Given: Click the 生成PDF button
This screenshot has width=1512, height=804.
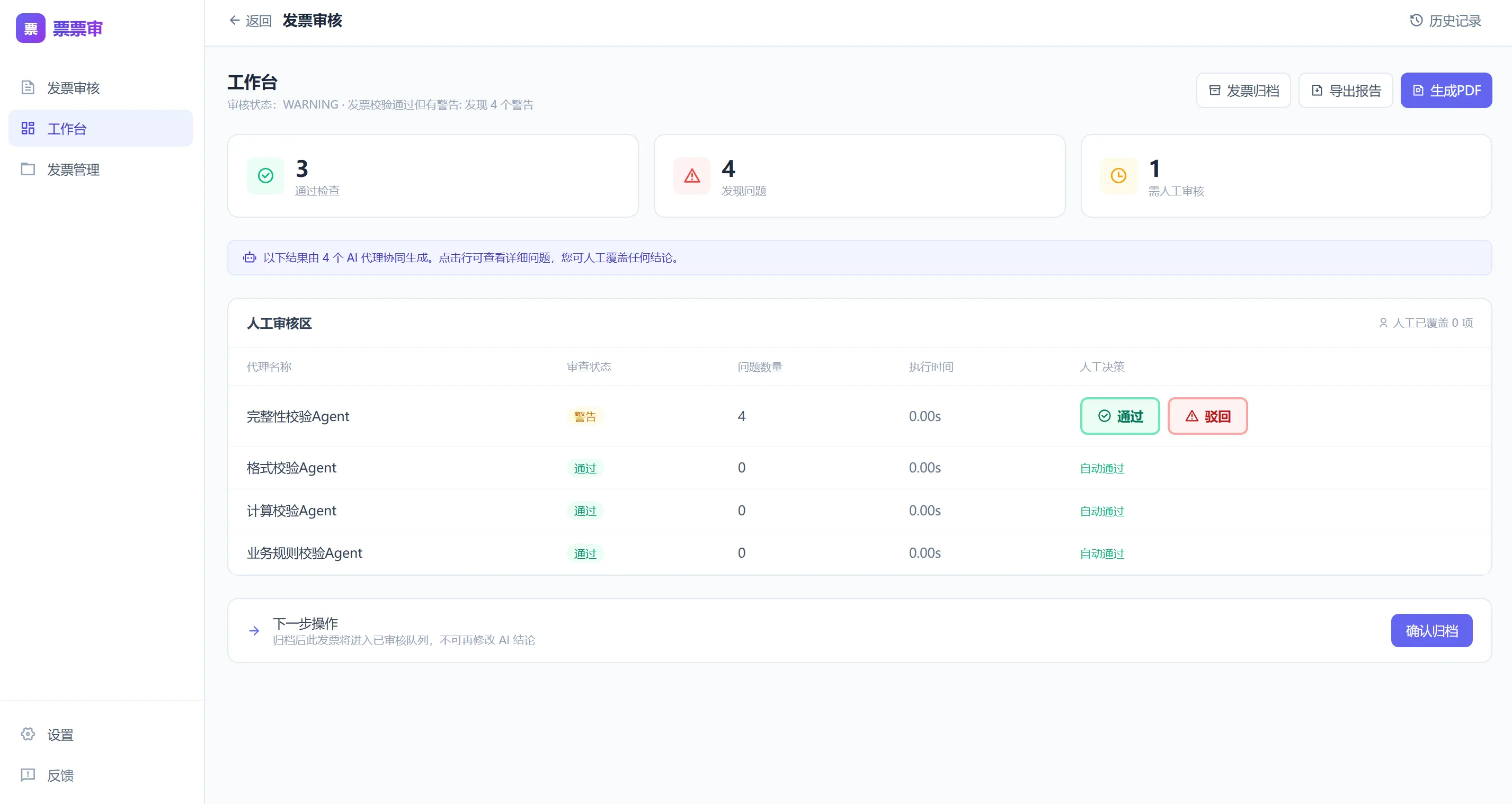Looking at the screenshot, I should (x=1446, y=91).
